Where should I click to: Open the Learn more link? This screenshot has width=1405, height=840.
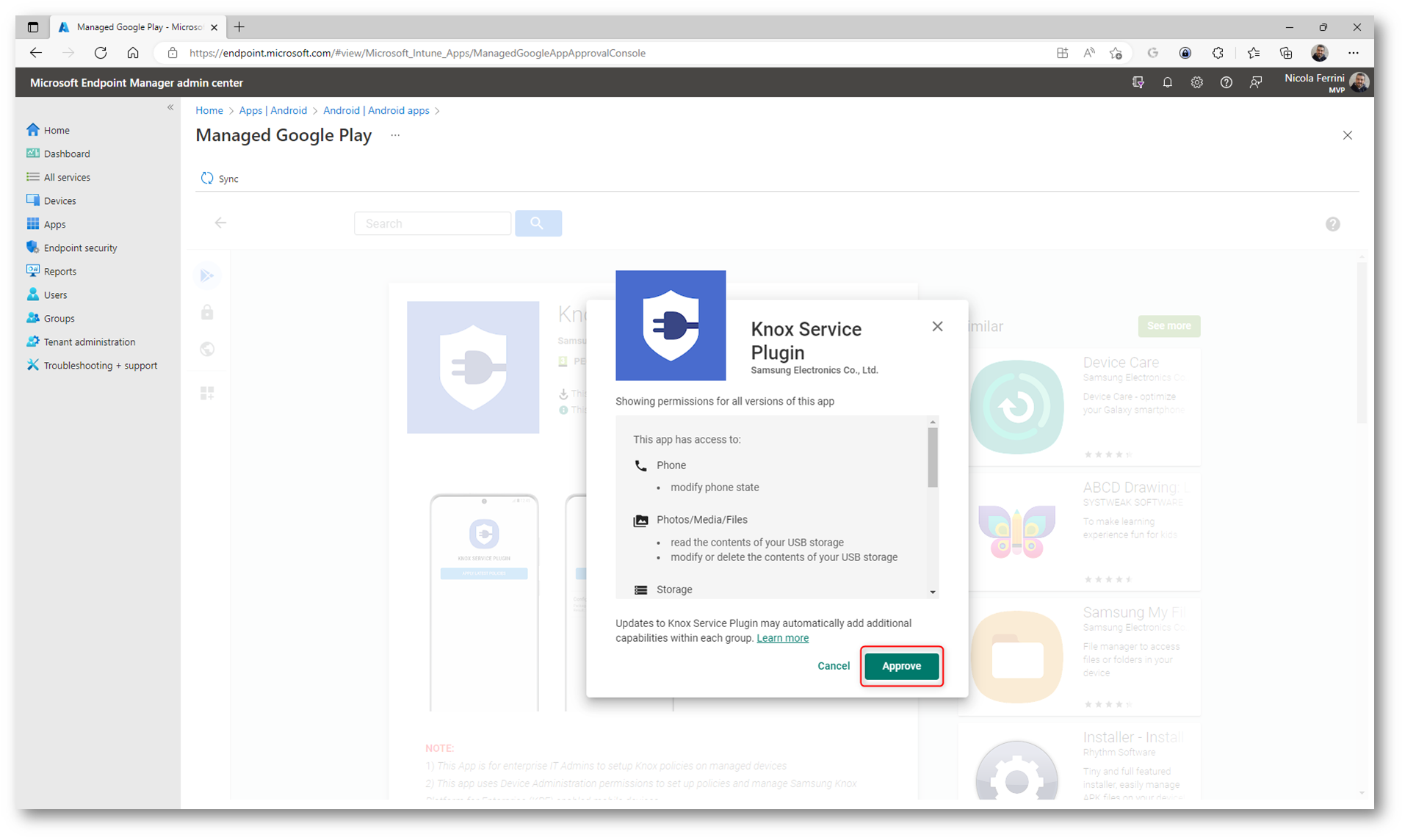coord(782,638)
